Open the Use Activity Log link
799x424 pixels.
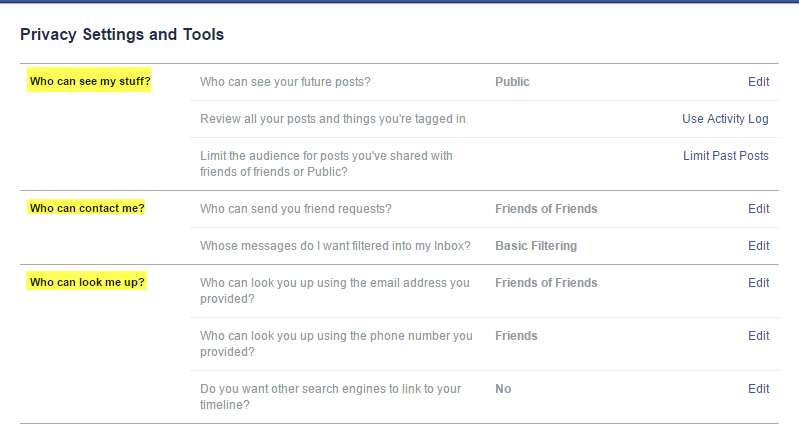coord(725,119)
